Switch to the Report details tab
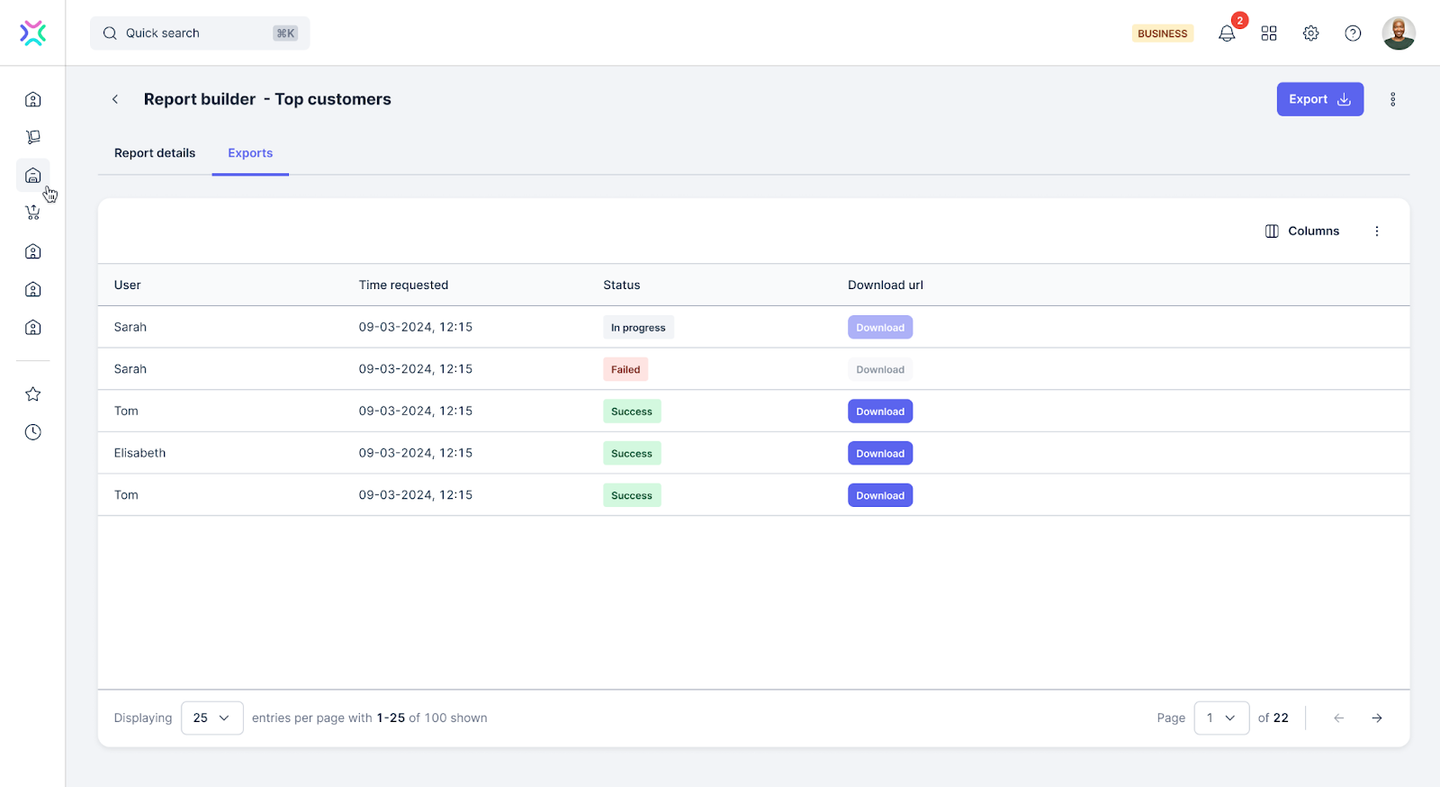The width and height of the screenshot is (1440, 787). click(155, 153)
